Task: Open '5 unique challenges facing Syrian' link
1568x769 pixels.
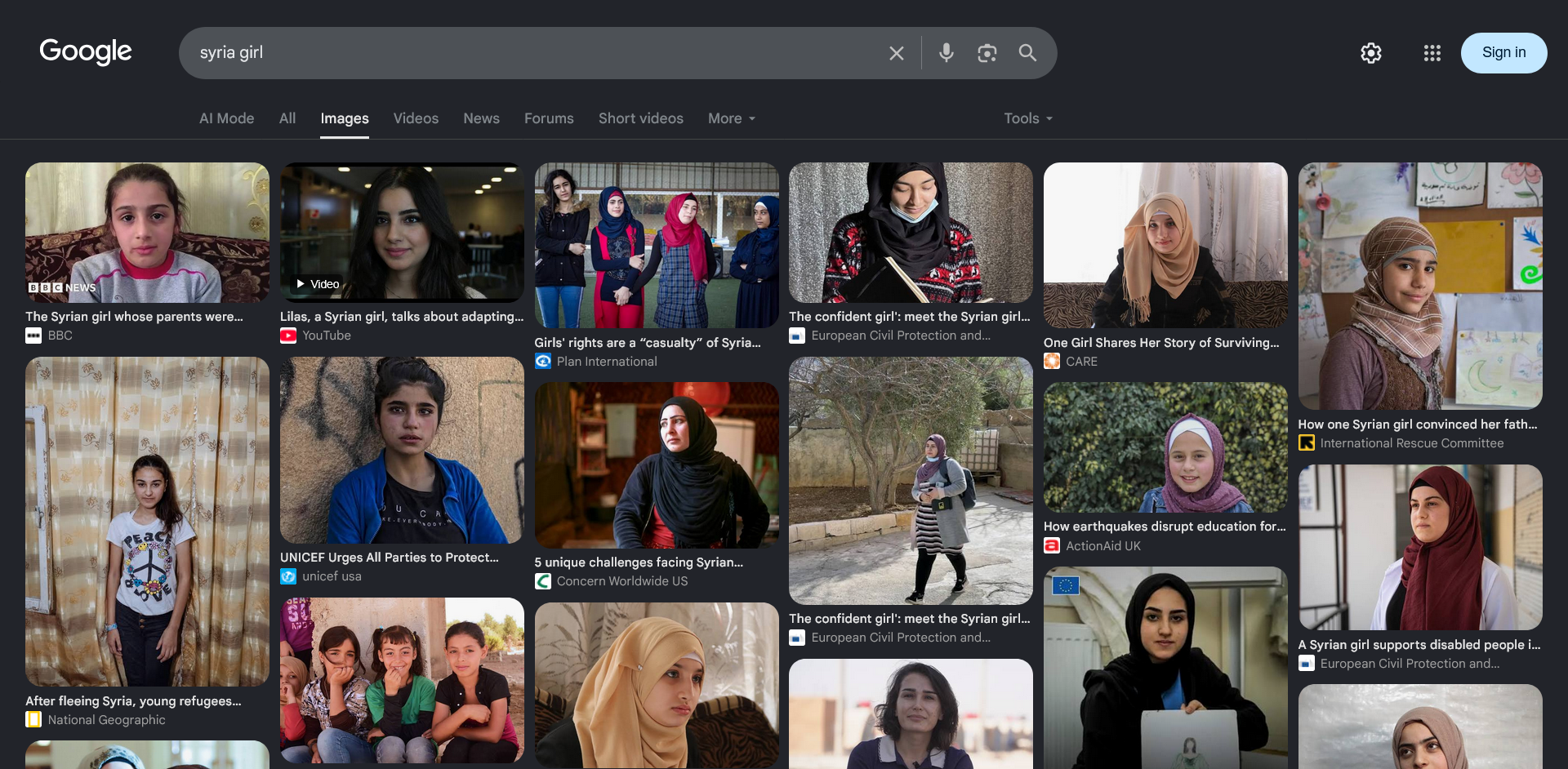Action: (x=639, y=562)
